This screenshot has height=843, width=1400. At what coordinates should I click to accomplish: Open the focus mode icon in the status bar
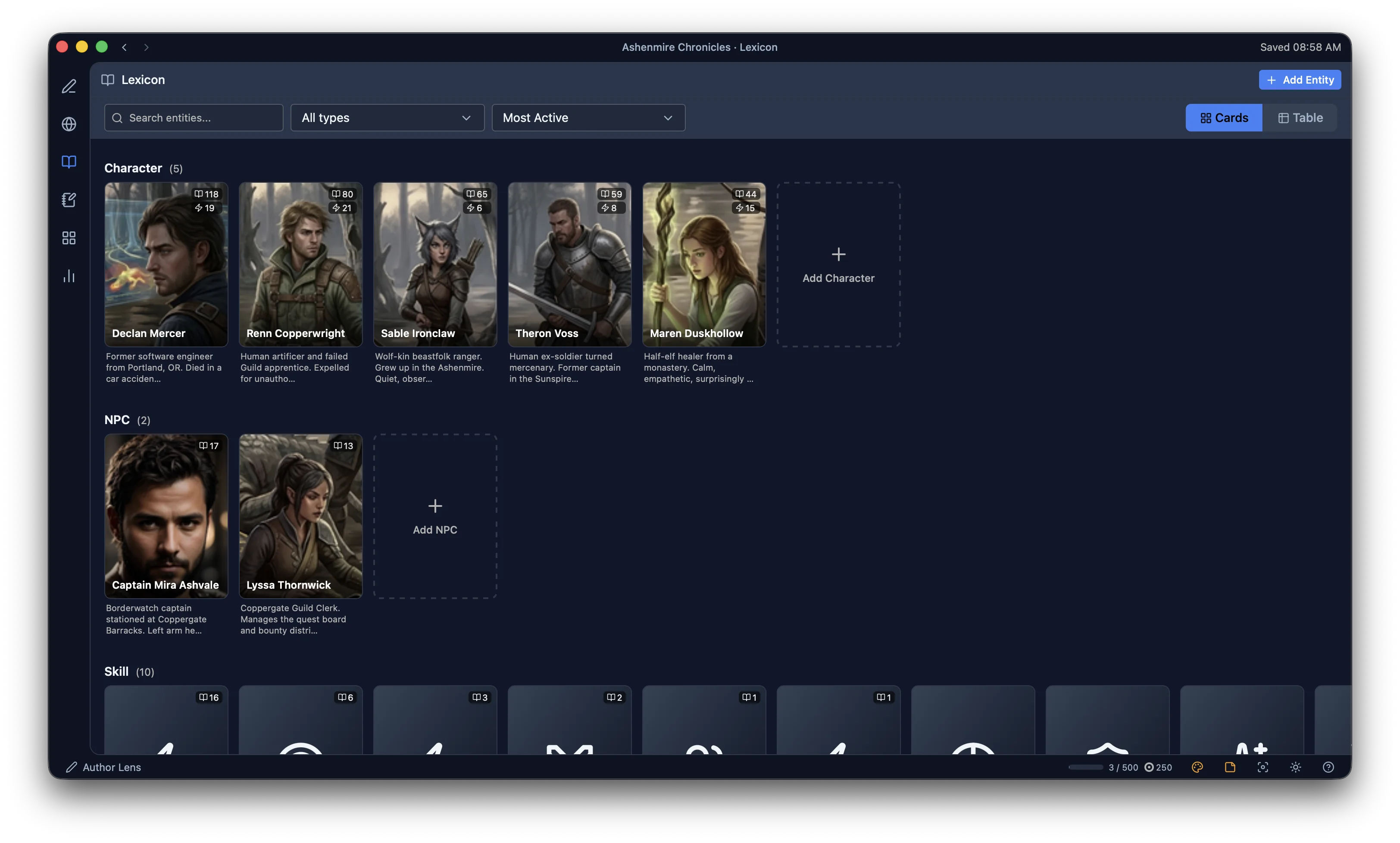coord(1262,767)
